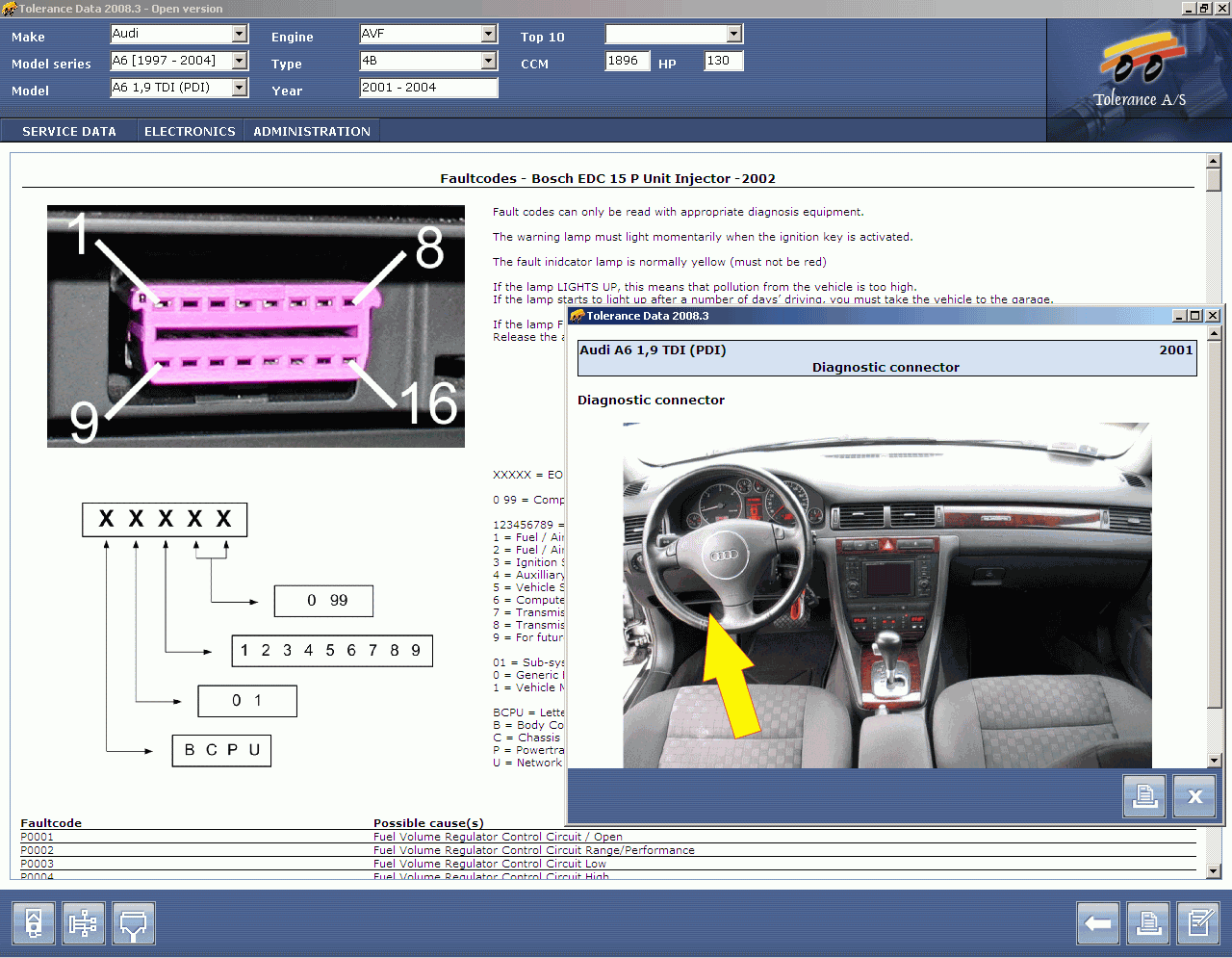Click the Faultcodes Bosch EDC 15 P title
Viewport: 1232px width, 958px height.
(607, 178)
